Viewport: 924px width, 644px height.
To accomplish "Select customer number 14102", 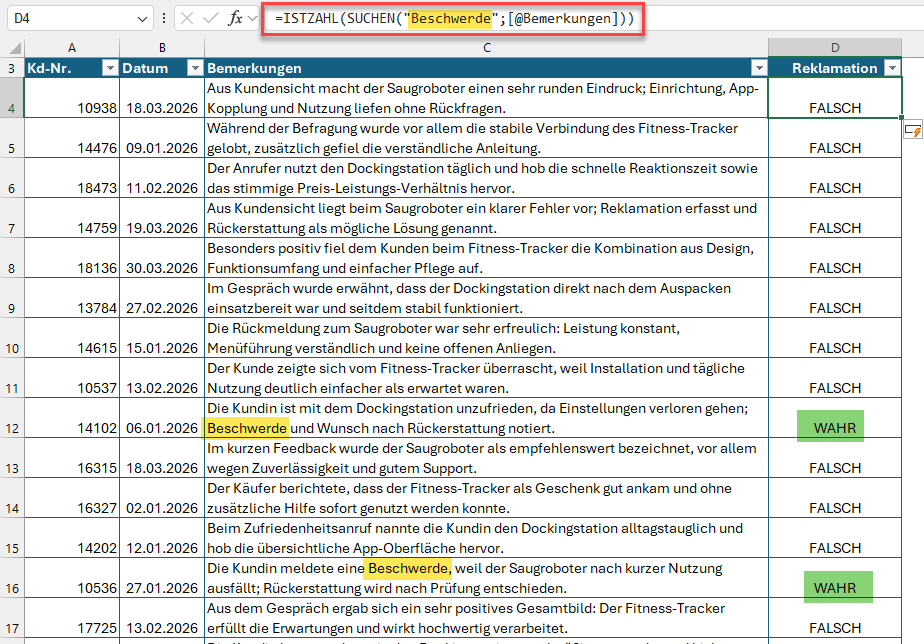I will [x=72, y=418].
